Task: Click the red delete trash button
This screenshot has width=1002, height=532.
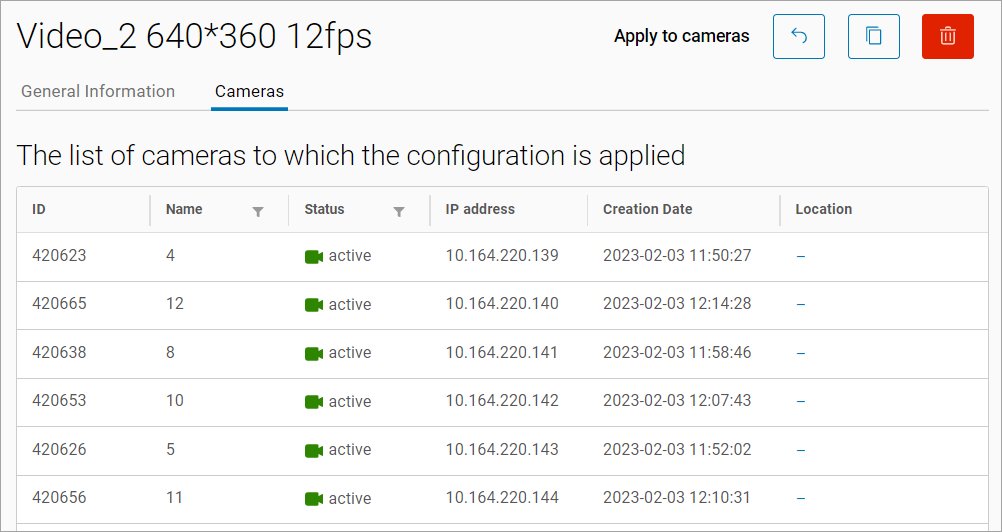Action: tap(947, 37)
